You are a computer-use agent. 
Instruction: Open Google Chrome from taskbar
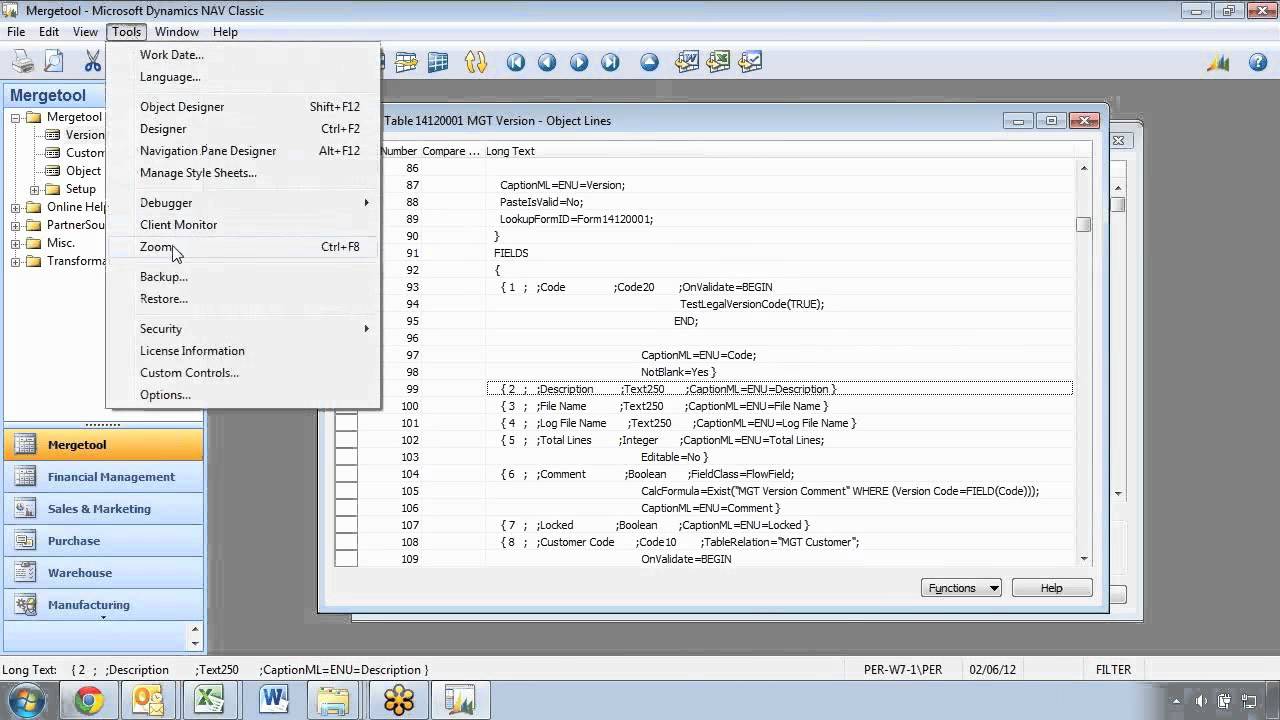[88, 700]
